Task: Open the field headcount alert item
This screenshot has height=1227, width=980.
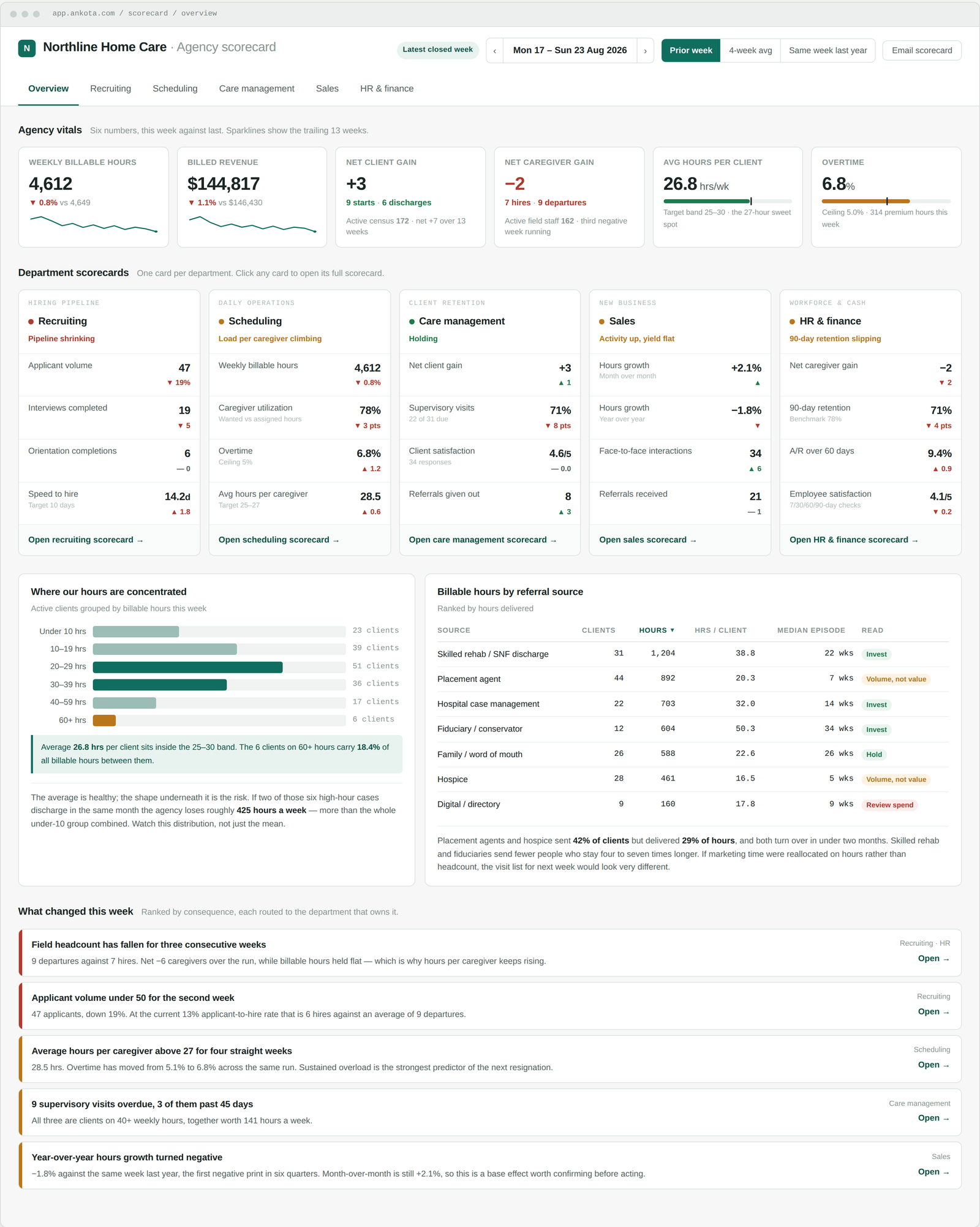Action: pyautogui.click(x=490, y=953)
